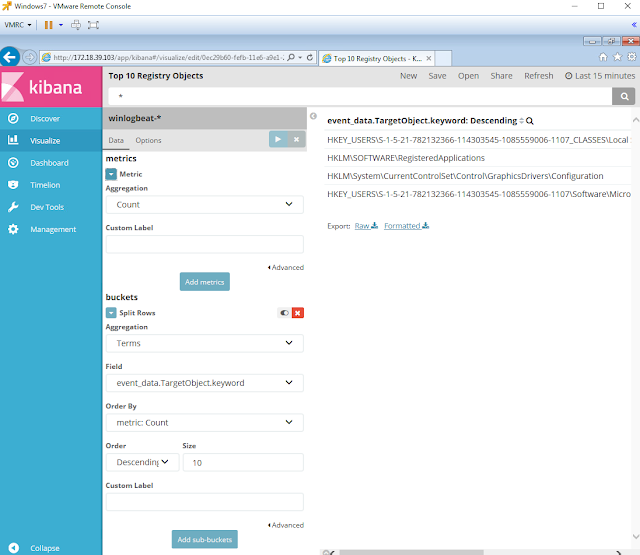Click the Size input field

click(x=243, y=462)
